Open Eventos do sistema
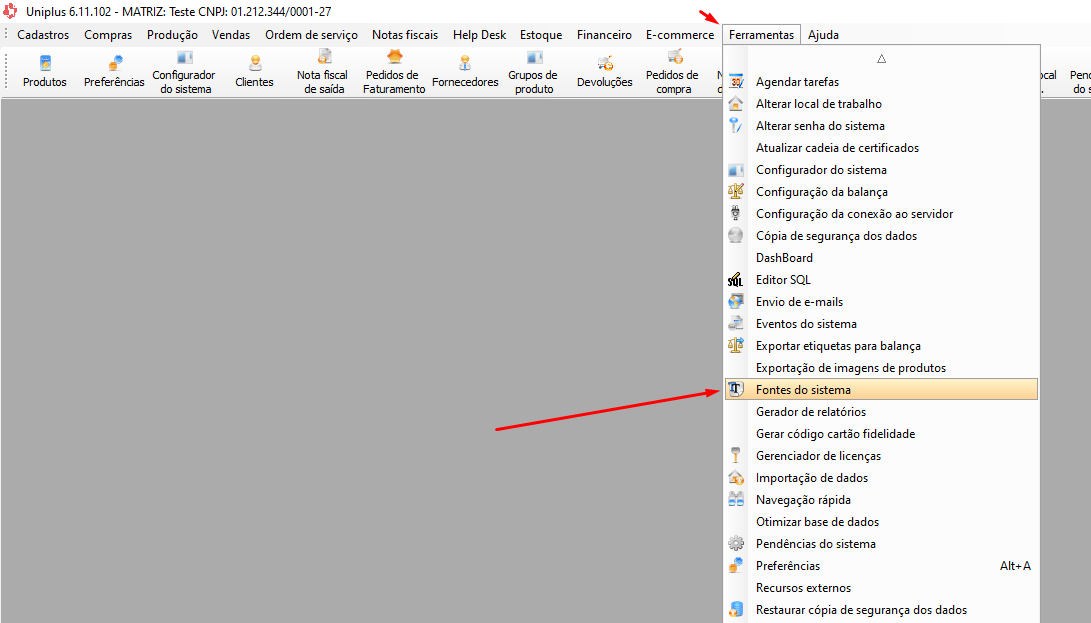Viewport: 1091px width, 623px height. (882, 324)
